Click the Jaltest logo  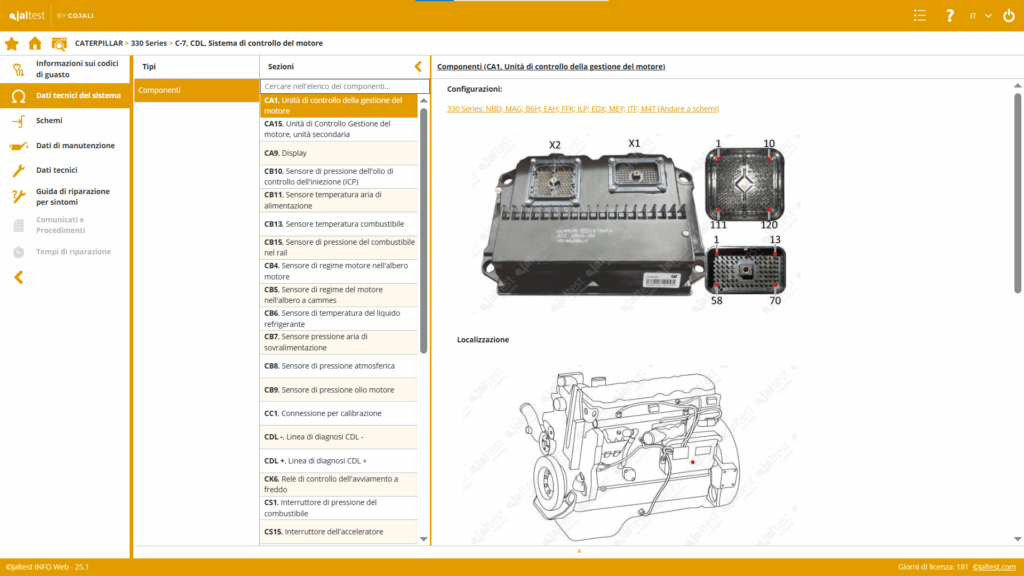coord(27,16)
